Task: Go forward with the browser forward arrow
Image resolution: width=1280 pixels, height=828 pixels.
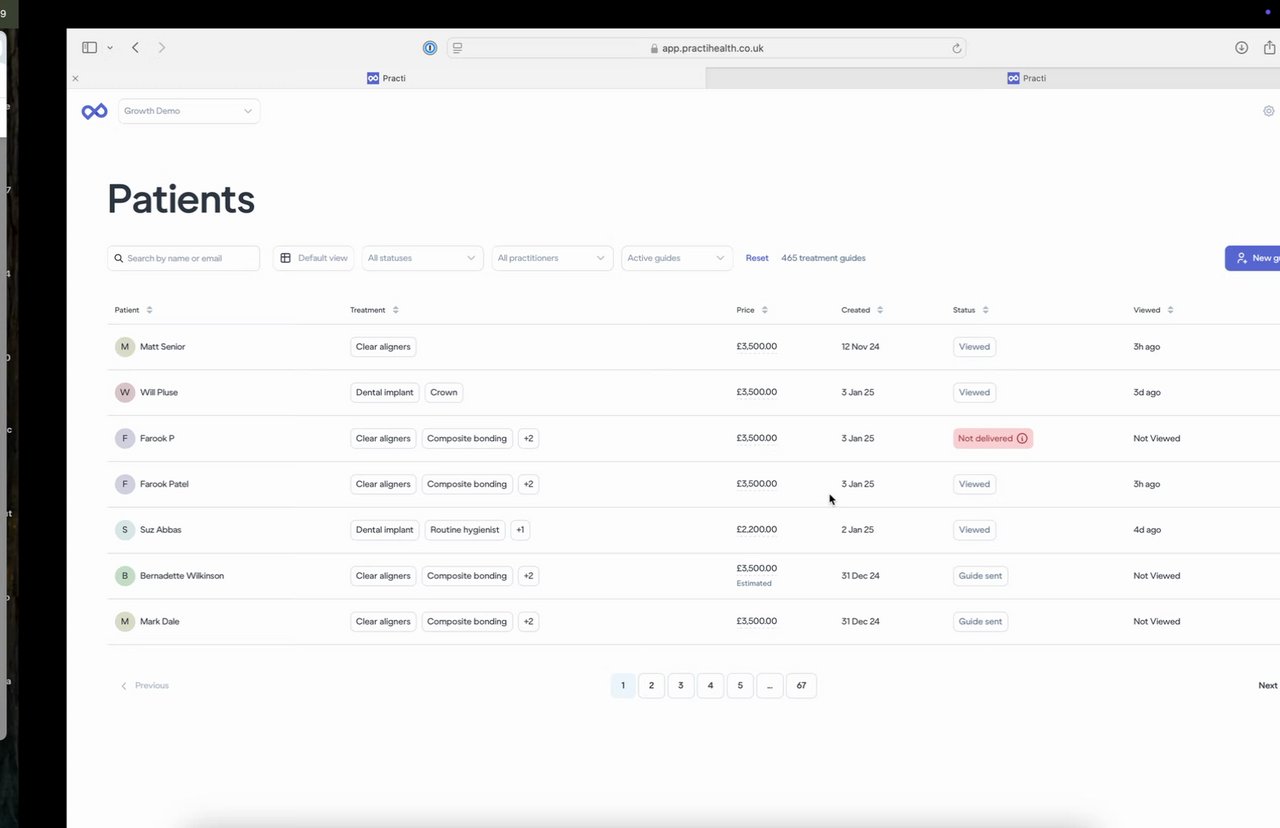Action: 162,47
